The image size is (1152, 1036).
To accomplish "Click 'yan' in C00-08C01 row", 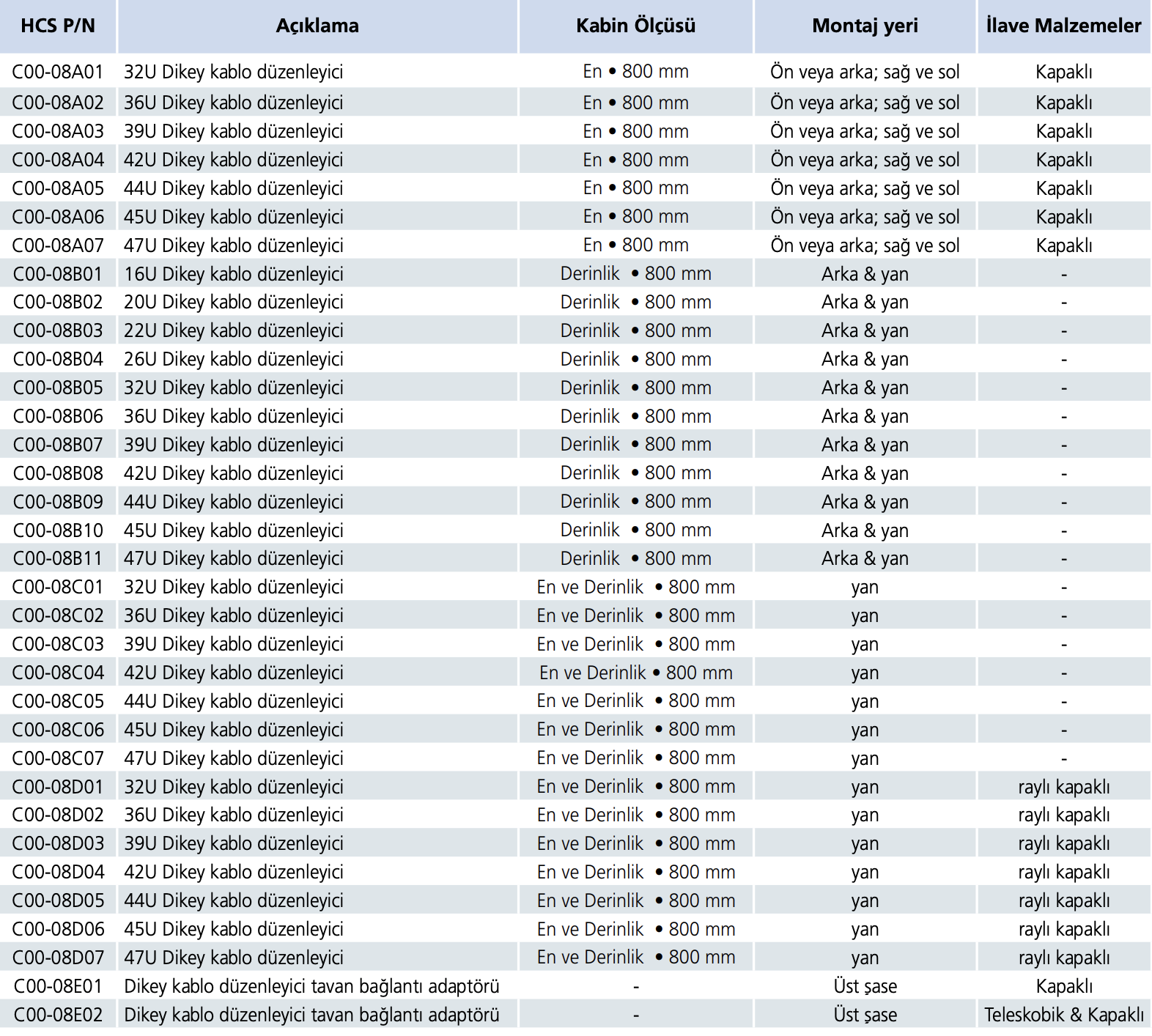I will tap(865, 588).
